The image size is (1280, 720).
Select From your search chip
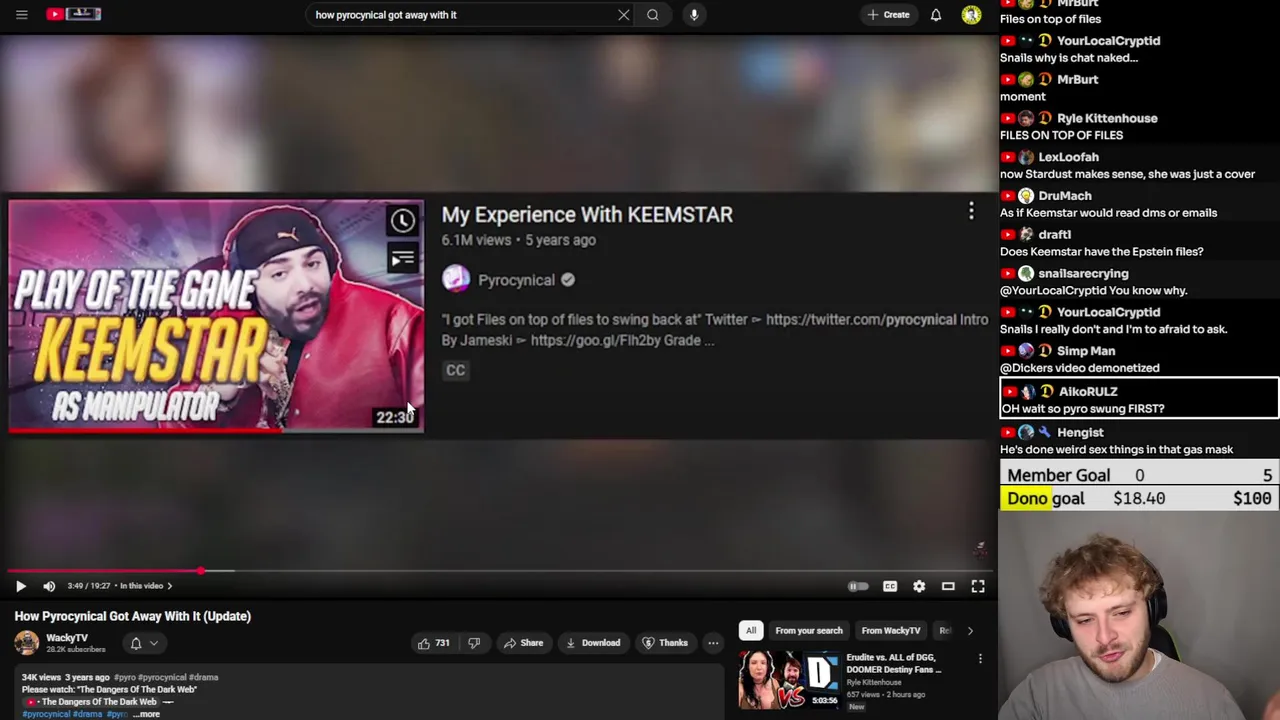pyautogui.click(x=809, y=630)
